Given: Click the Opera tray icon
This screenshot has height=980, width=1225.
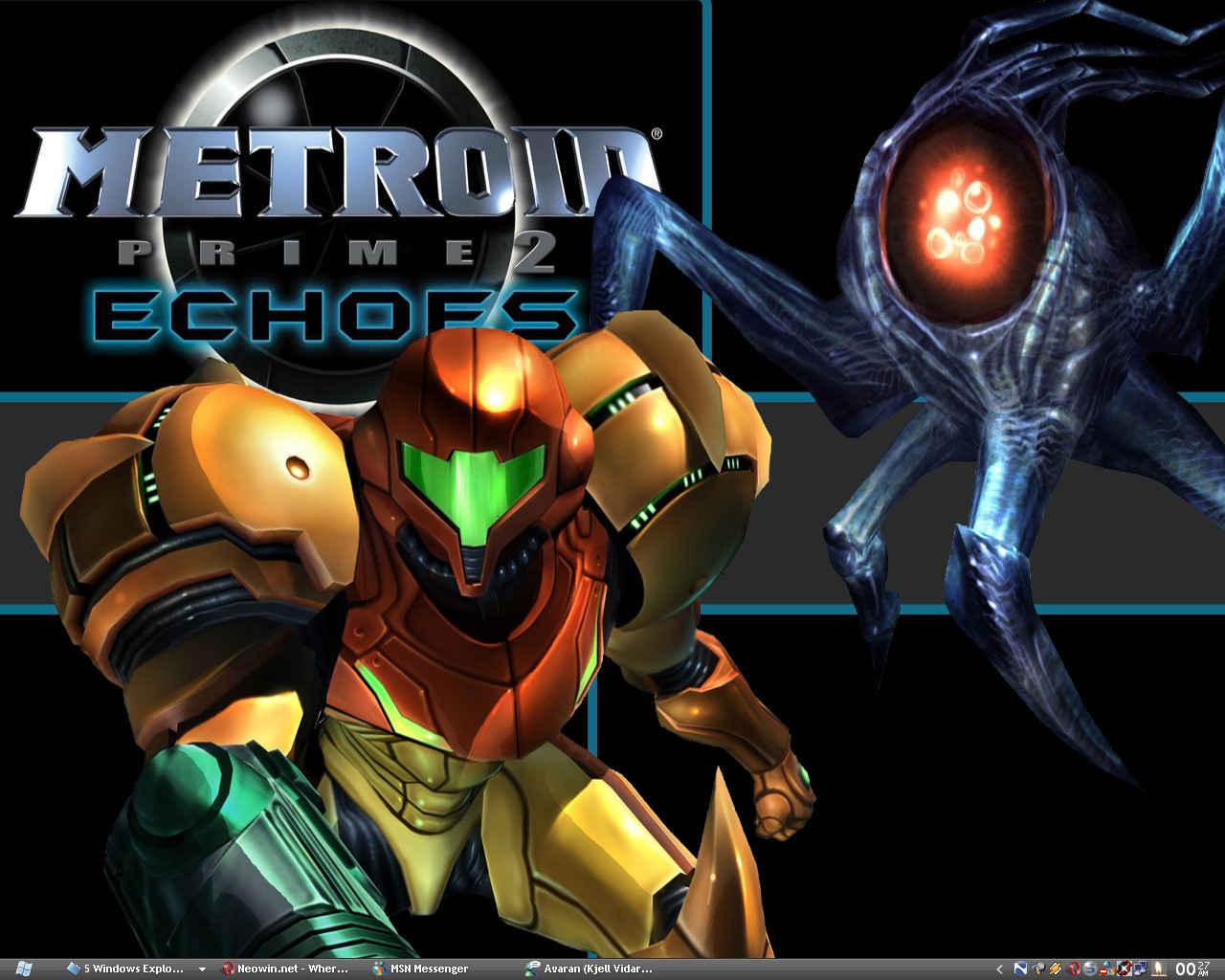Looking at the screenshot, I should pyautogui.click(x=1075, y=969).
